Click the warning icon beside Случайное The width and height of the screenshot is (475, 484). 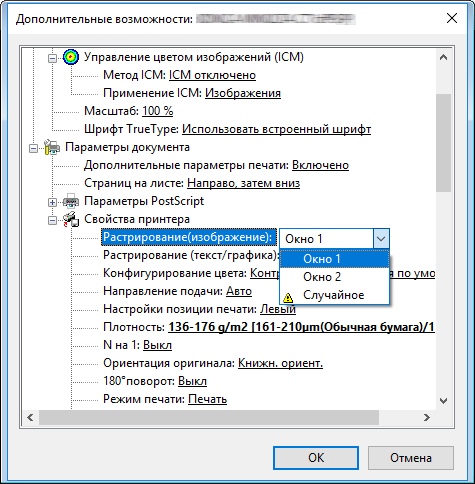coord(288,297)
